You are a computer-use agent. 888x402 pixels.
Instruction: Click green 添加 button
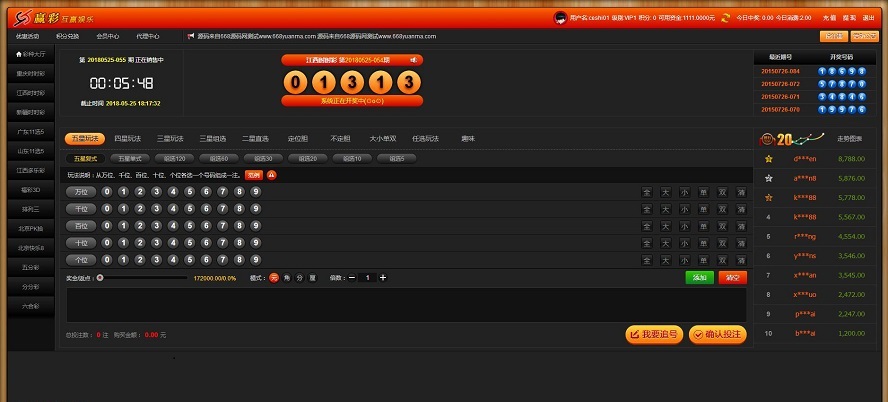[x=700, y=277]
